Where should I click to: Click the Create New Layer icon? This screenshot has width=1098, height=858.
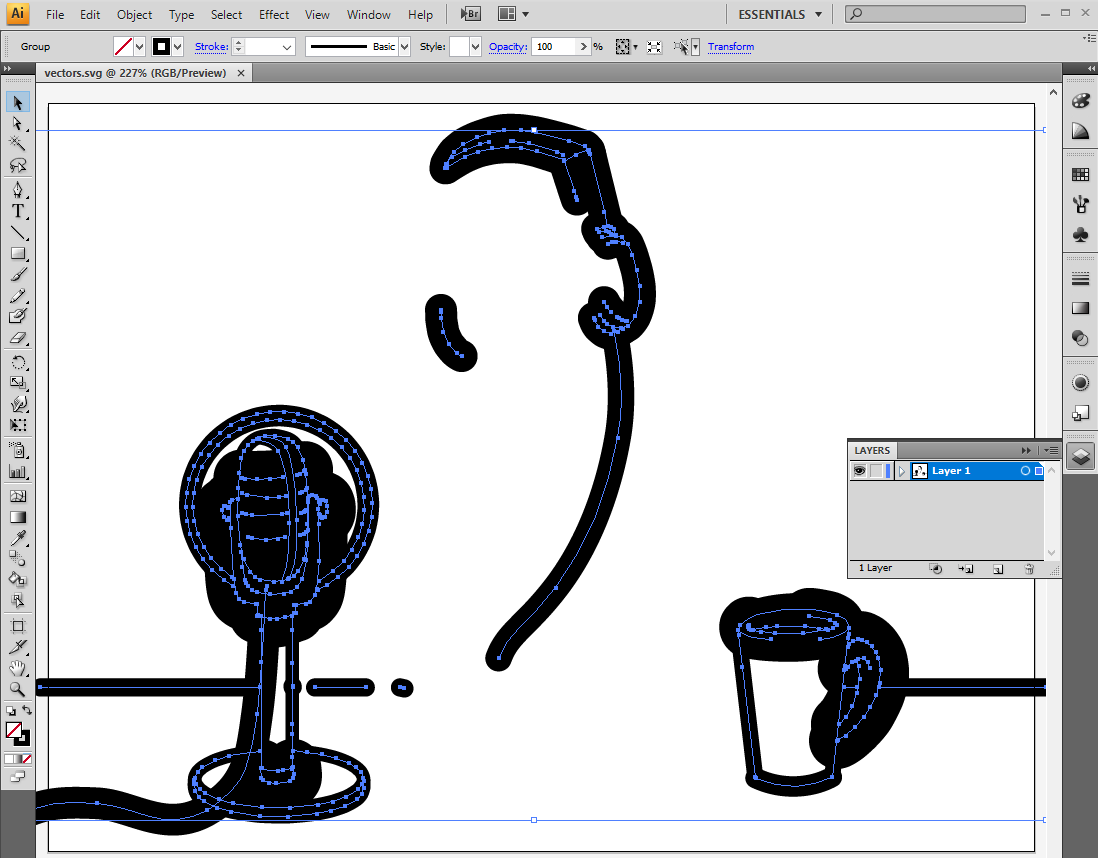pos(997,568)
